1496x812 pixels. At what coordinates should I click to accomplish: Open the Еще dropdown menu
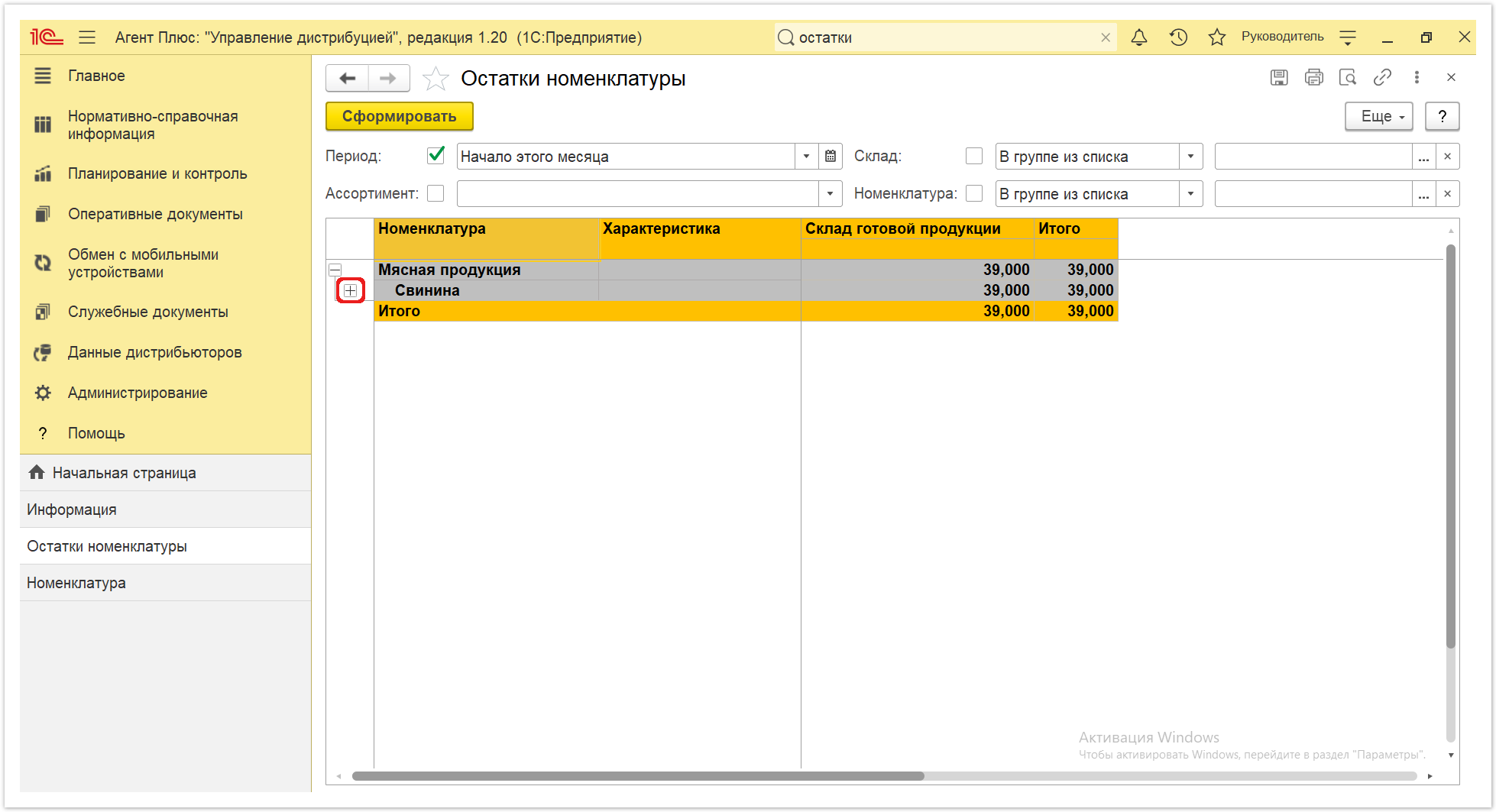(x=1379, y=116)
